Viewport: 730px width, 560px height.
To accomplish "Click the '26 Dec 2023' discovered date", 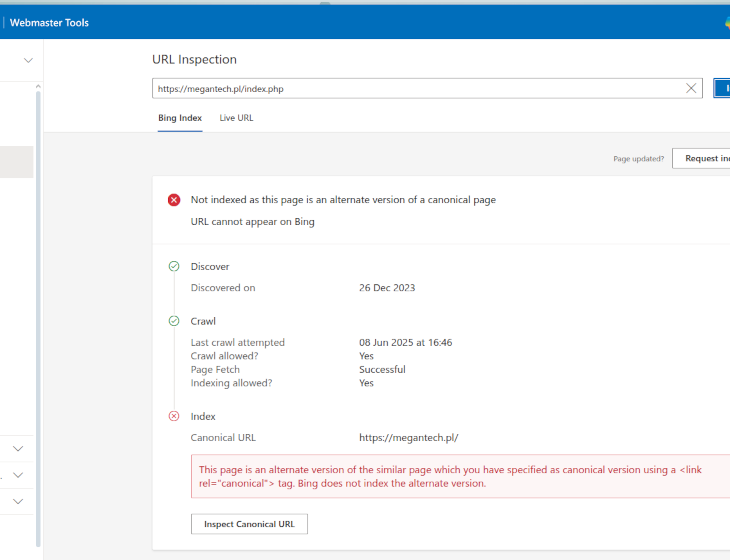I will pos(387,288).
